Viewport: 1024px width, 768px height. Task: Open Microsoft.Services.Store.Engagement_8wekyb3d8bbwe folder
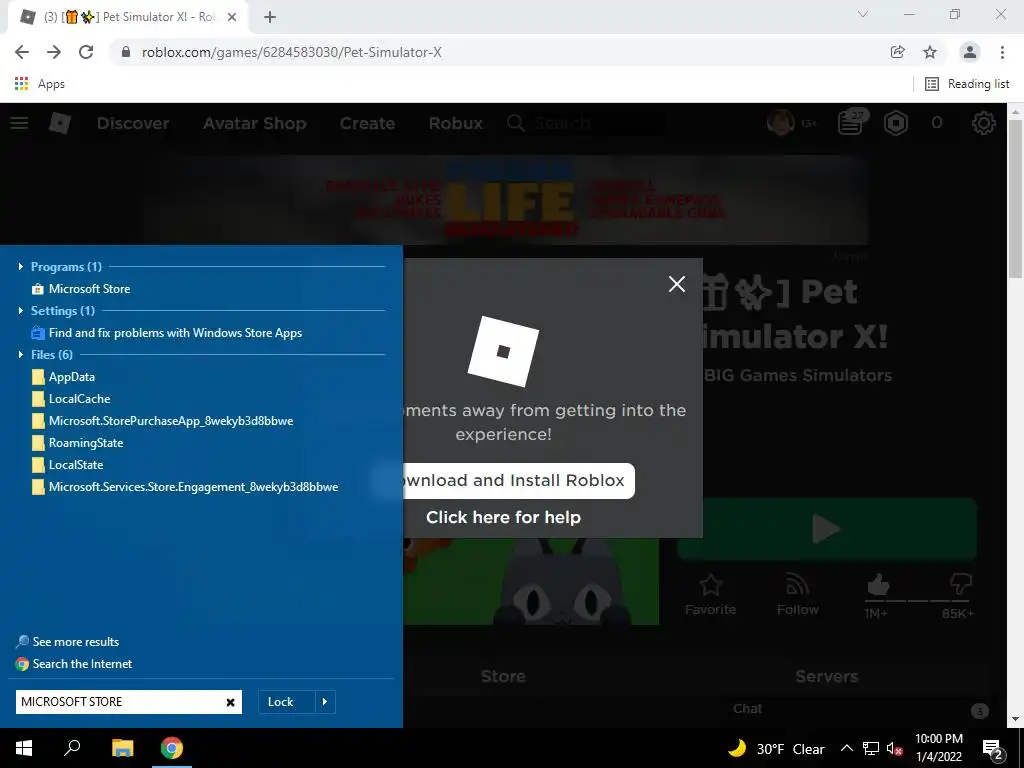(x=185, y=487)
